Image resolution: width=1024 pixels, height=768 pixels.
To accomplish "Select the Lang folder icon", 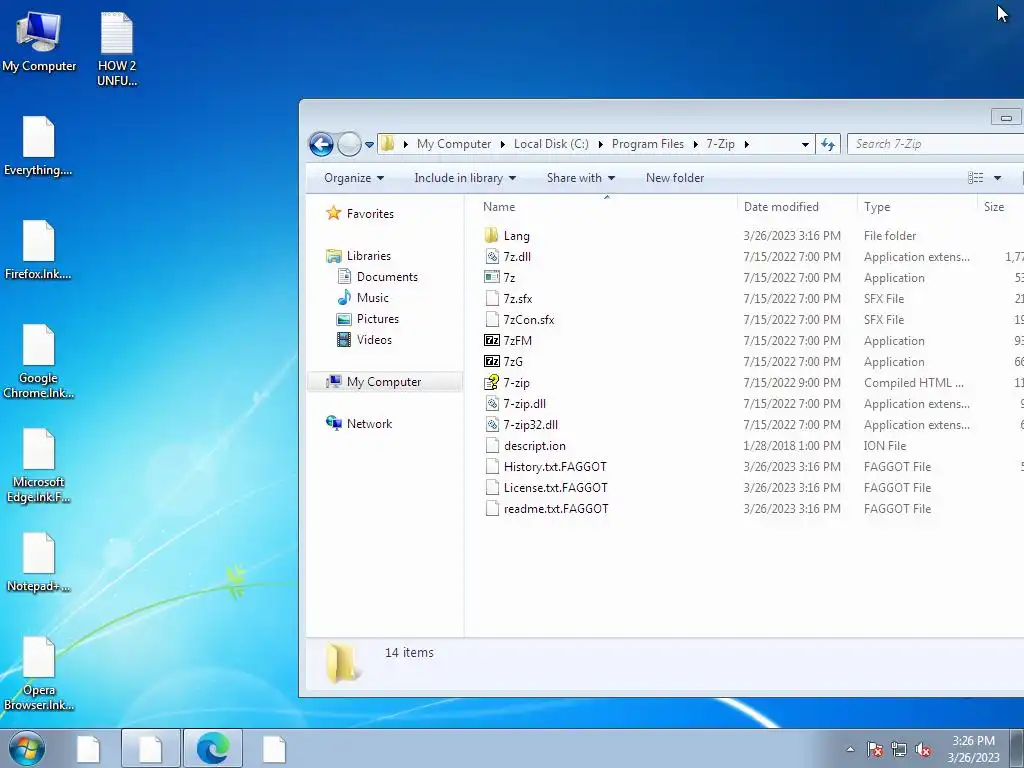I will coord(492,235).
